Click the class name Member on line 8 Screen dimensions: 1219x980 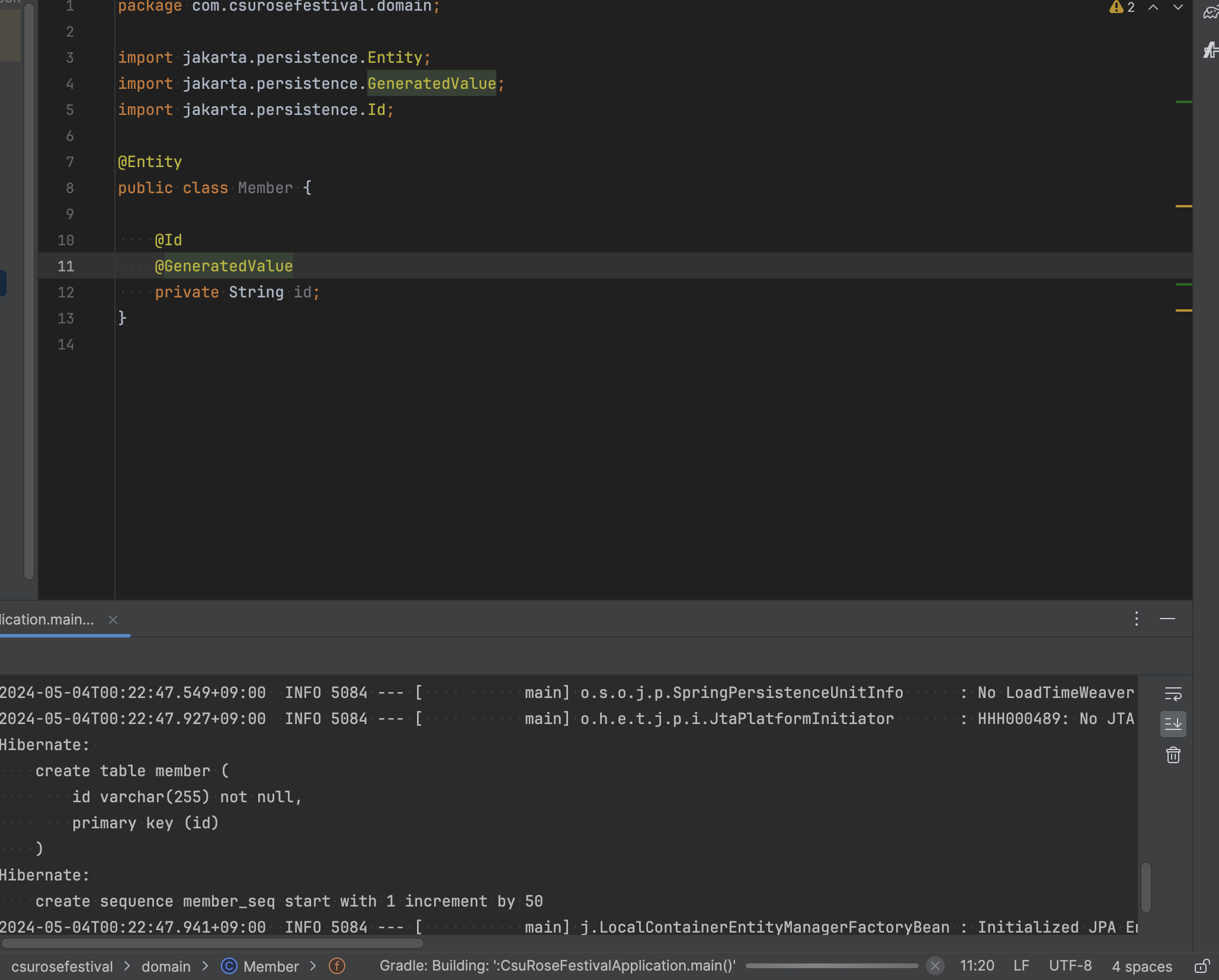pos(265,188)
